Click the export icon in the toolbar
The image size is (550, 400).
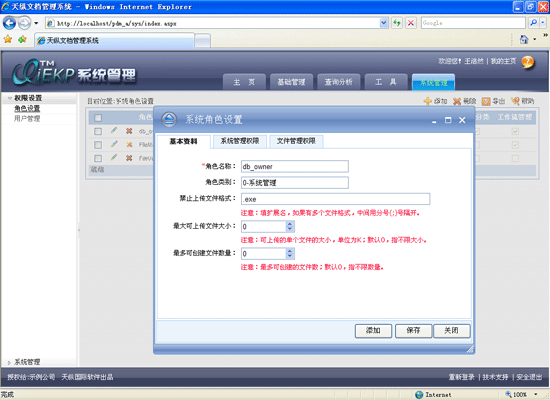(486, 101)
